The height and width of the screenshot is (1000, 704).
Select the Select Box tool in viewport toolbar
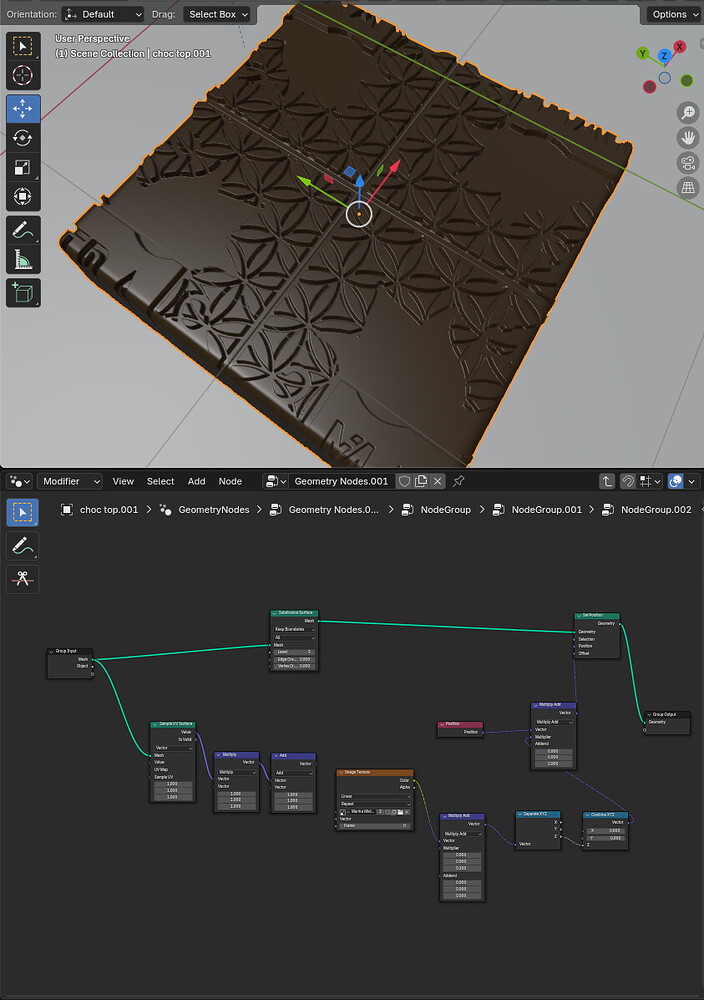pos(23,46)
